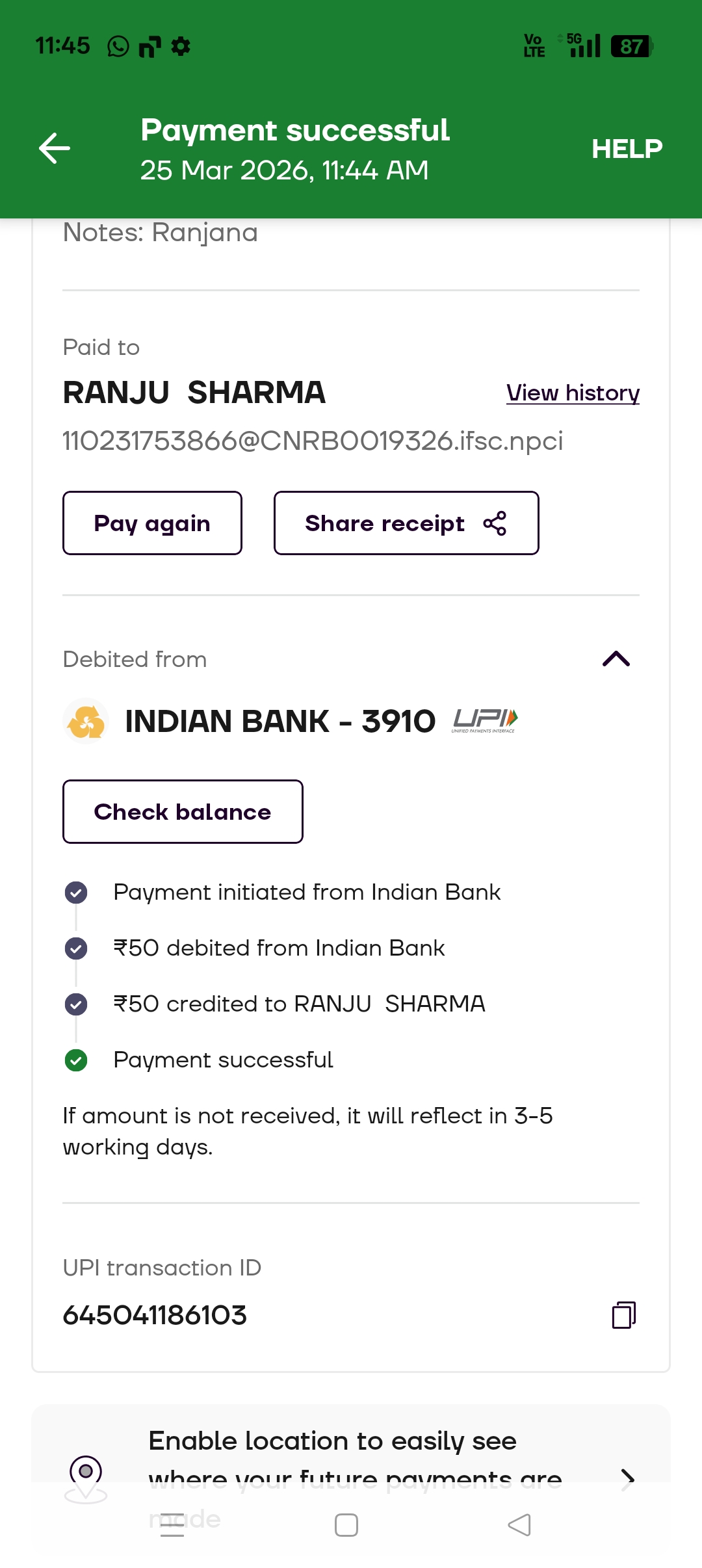
Task: Open the Enable location prompt chevron
Action: [627, 1480]
